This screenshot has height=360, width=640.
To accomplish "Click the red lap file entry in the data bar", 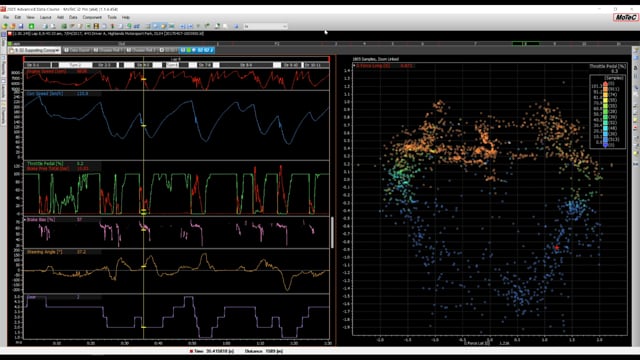I will (x=106, y=34).
